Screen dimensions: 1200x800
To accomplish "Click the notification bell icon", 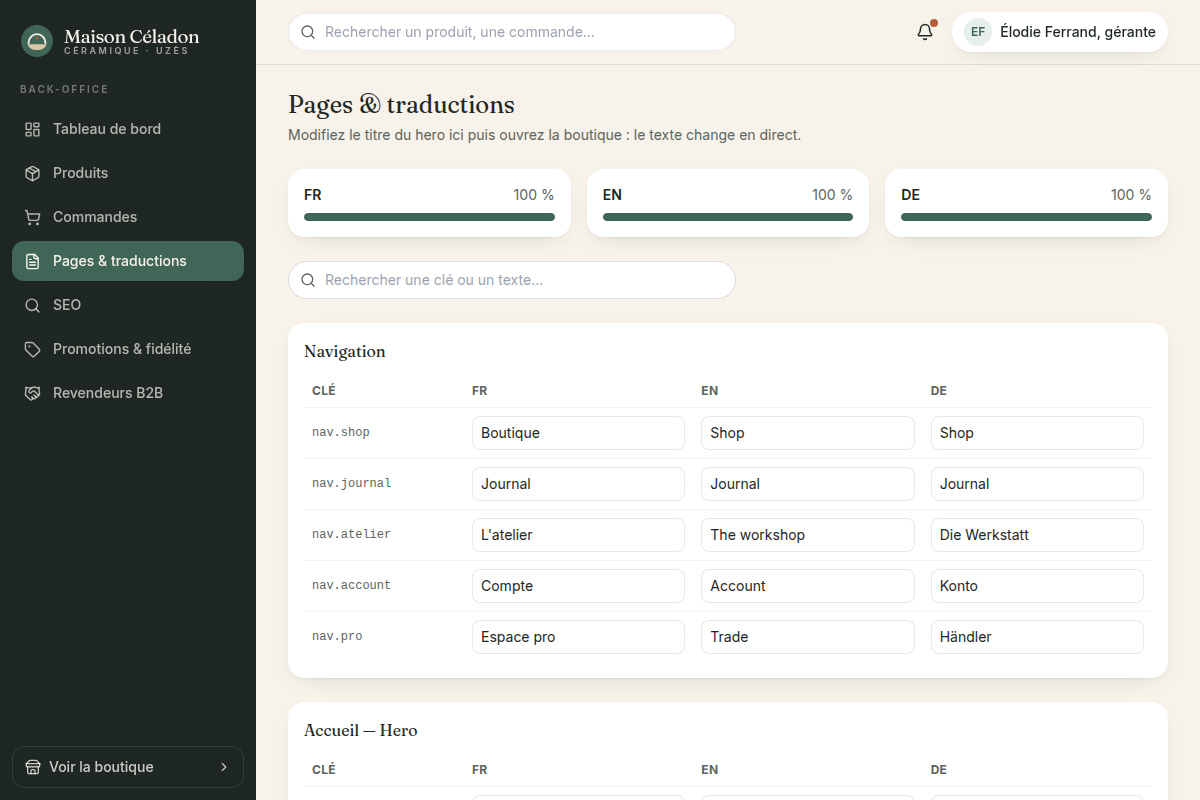I will 925,32.
